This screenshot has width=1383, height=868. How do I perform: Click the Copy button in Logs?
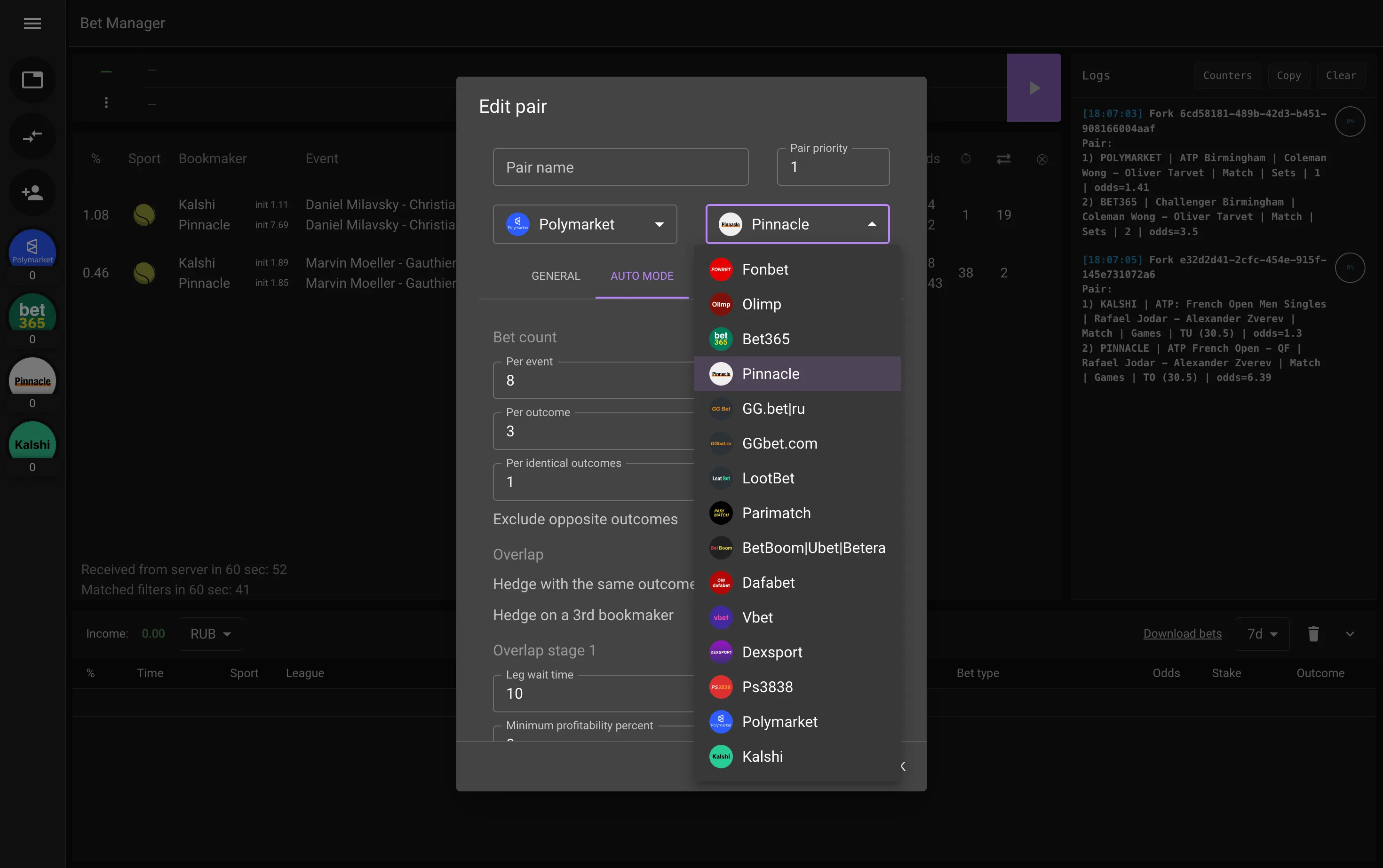(x=1289, y=75)
